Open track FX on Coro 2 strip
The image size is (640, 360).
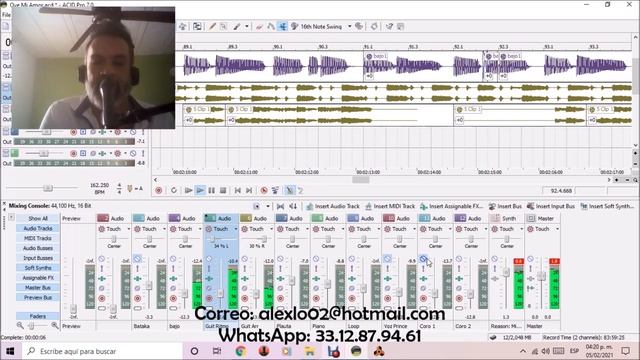coord(459,279)
